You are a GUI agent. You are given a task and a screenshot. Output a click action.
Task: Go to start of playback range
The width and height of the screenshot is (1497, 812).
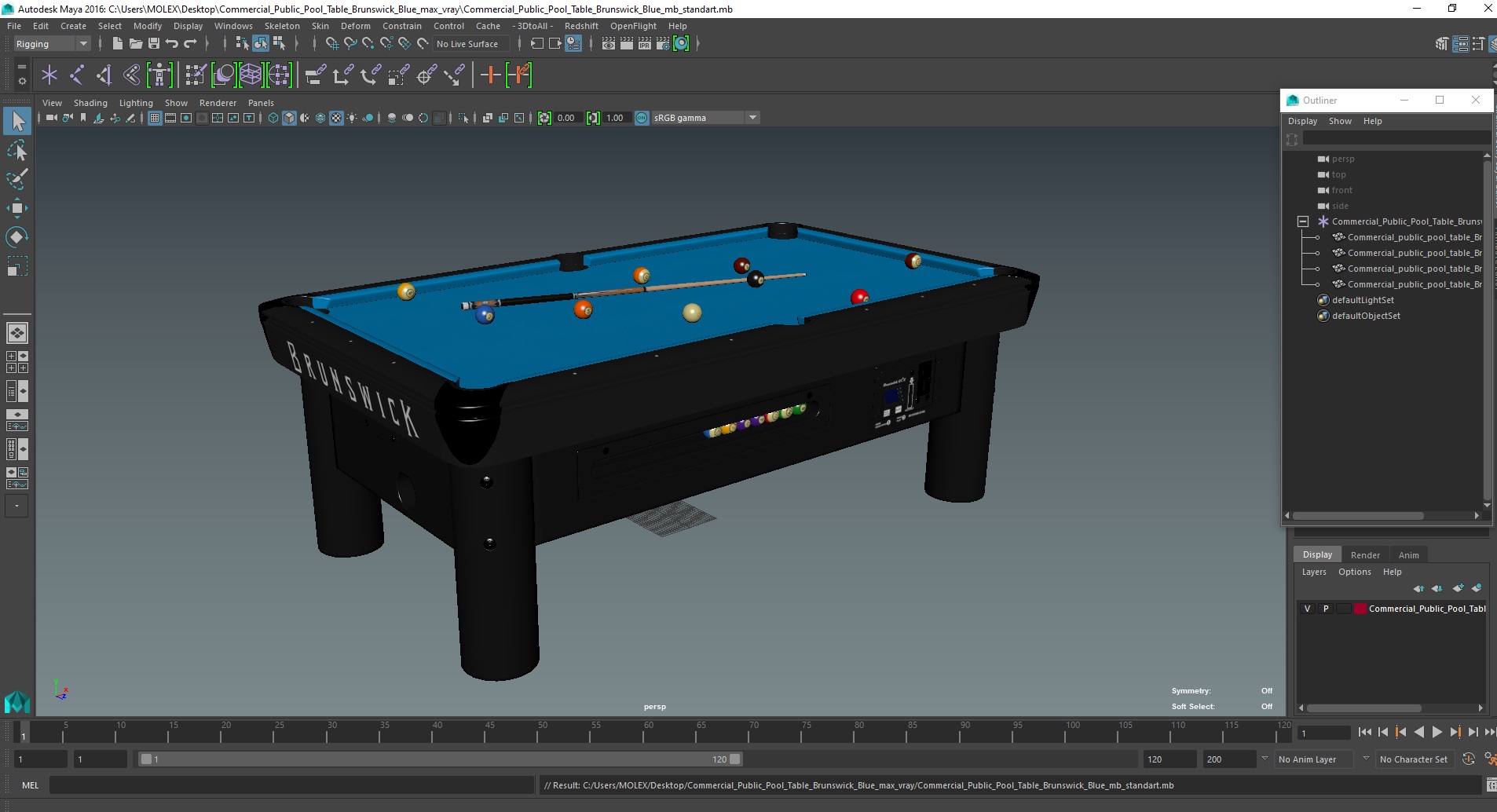(x=1364, y=732)
